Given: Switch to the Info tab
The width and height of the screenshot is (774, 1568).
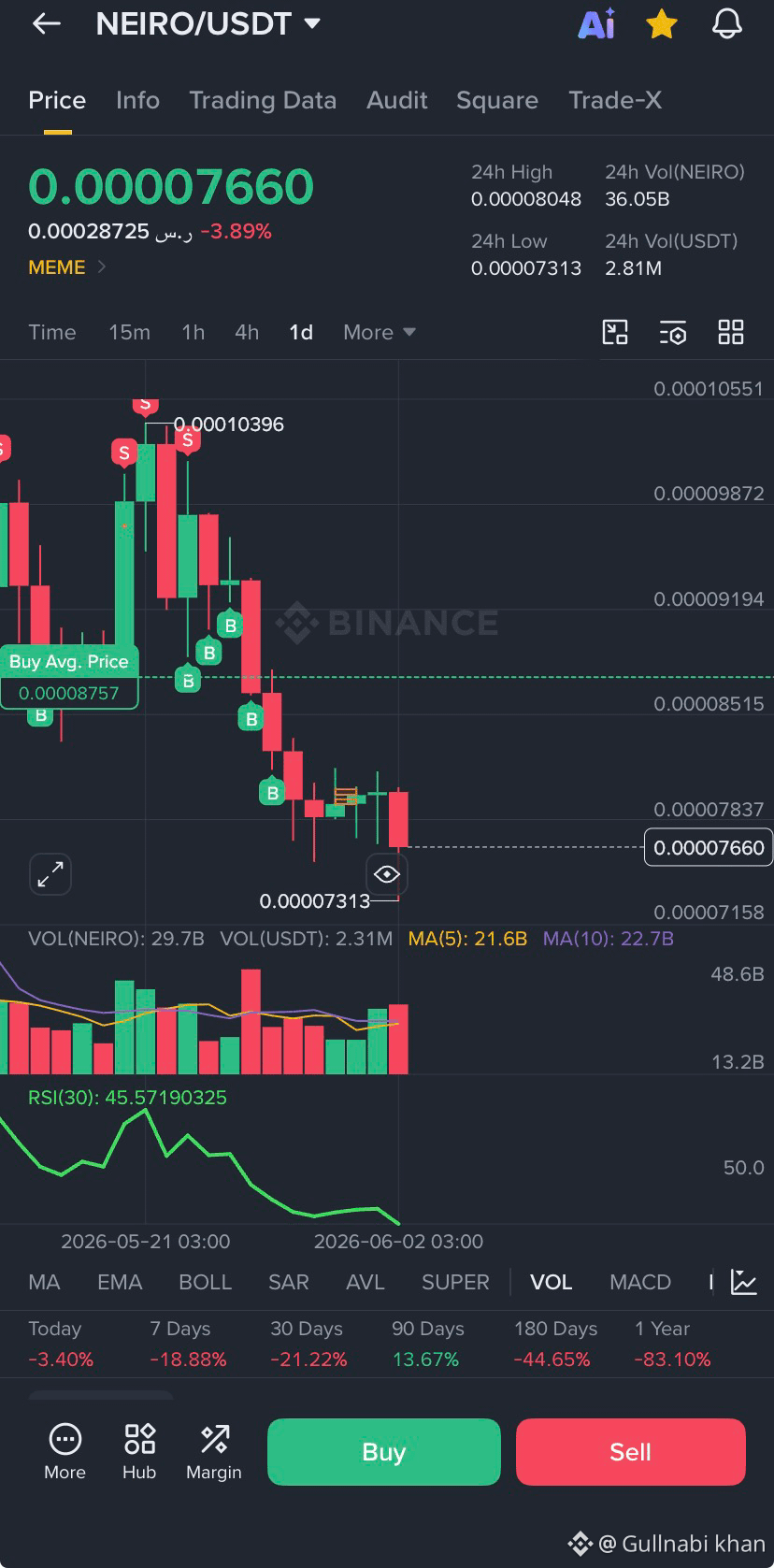Looking at the screenshot, I should coord(137,100).
